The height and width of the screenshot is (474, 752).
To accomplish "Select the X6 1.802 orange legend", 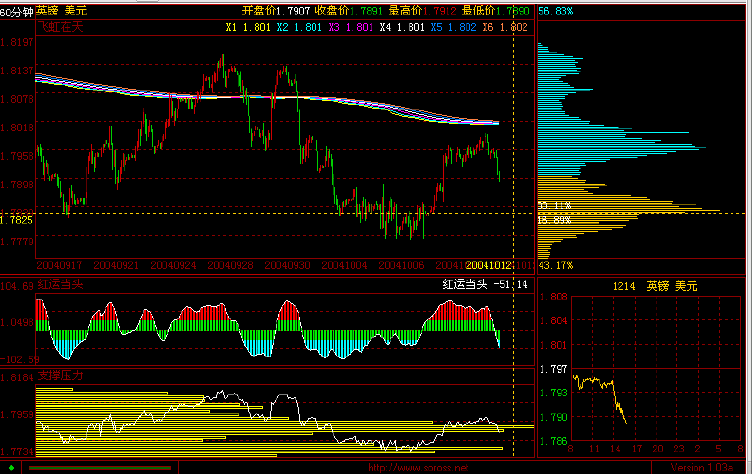I will pos(505,27).
